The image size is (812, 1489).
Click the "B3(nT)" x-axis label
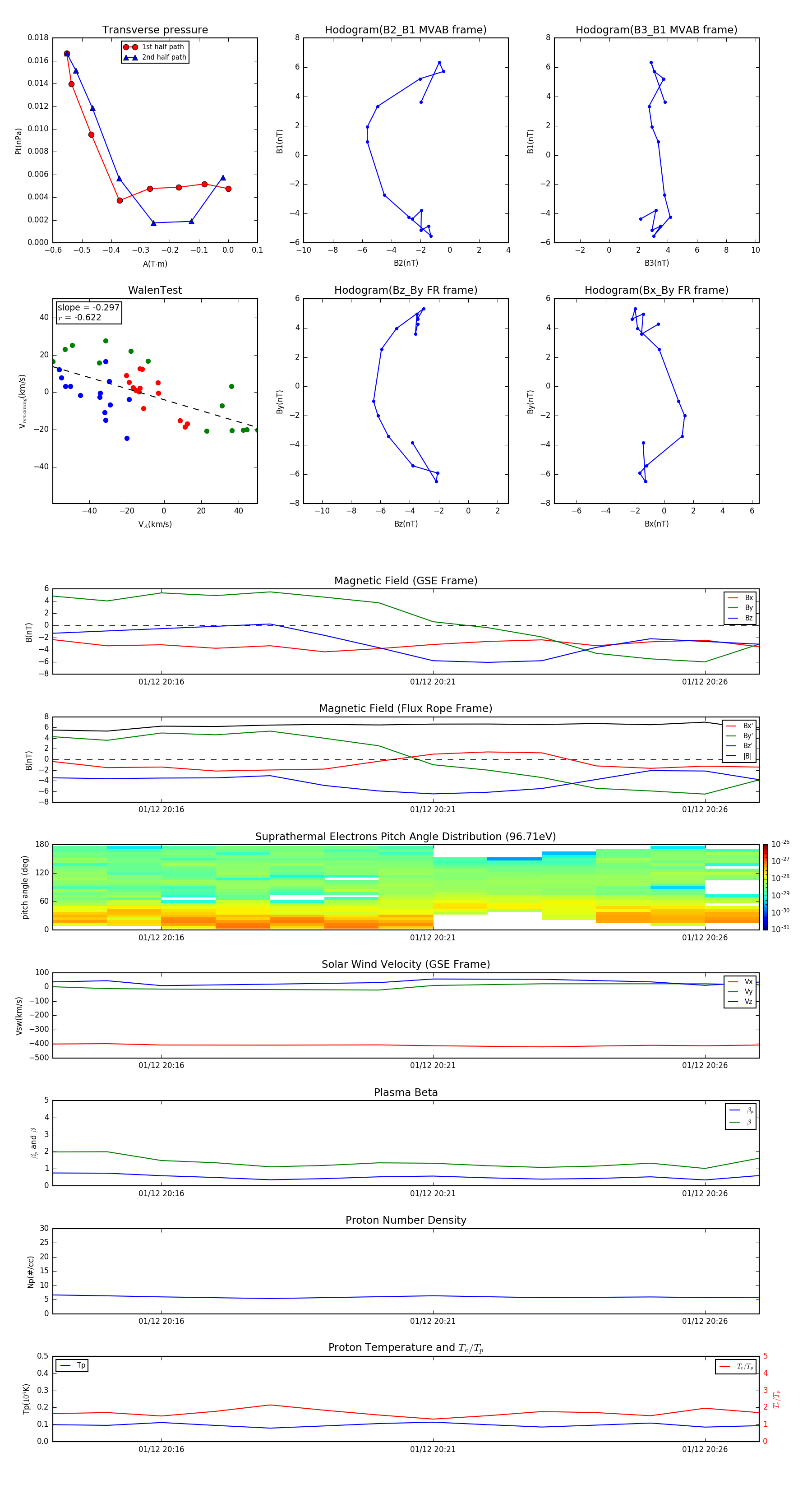click(656, 263)
